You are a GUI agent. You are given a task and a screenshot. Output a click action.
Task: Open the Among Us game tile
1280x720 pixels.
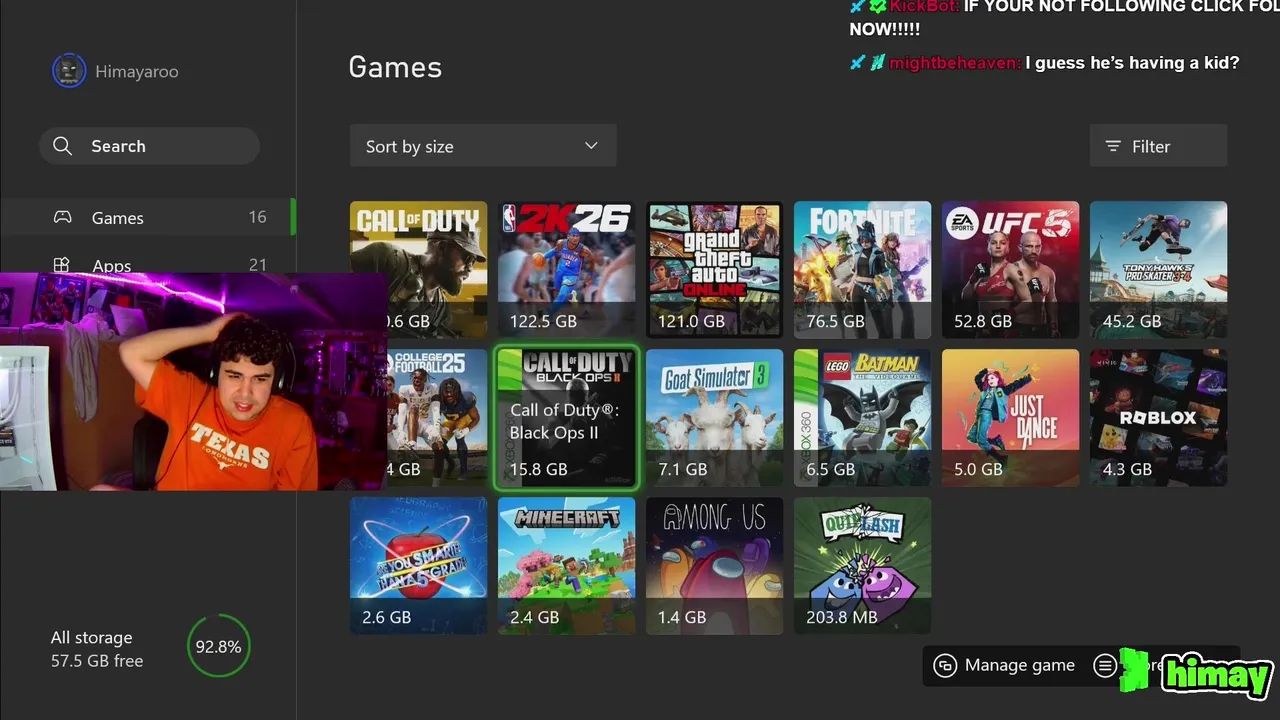[x=714, y=565]
